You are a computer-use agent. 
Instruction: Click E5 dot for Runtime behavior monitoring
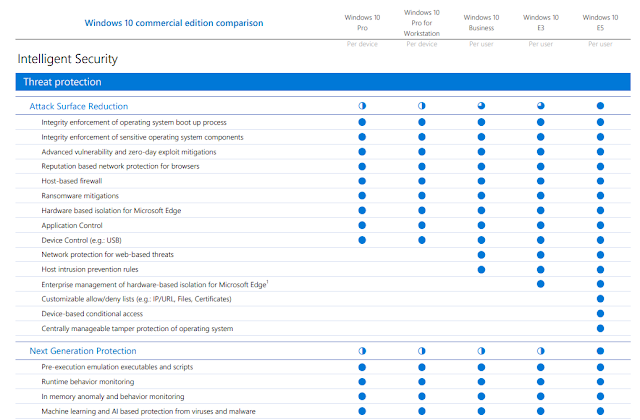[600, 382]
